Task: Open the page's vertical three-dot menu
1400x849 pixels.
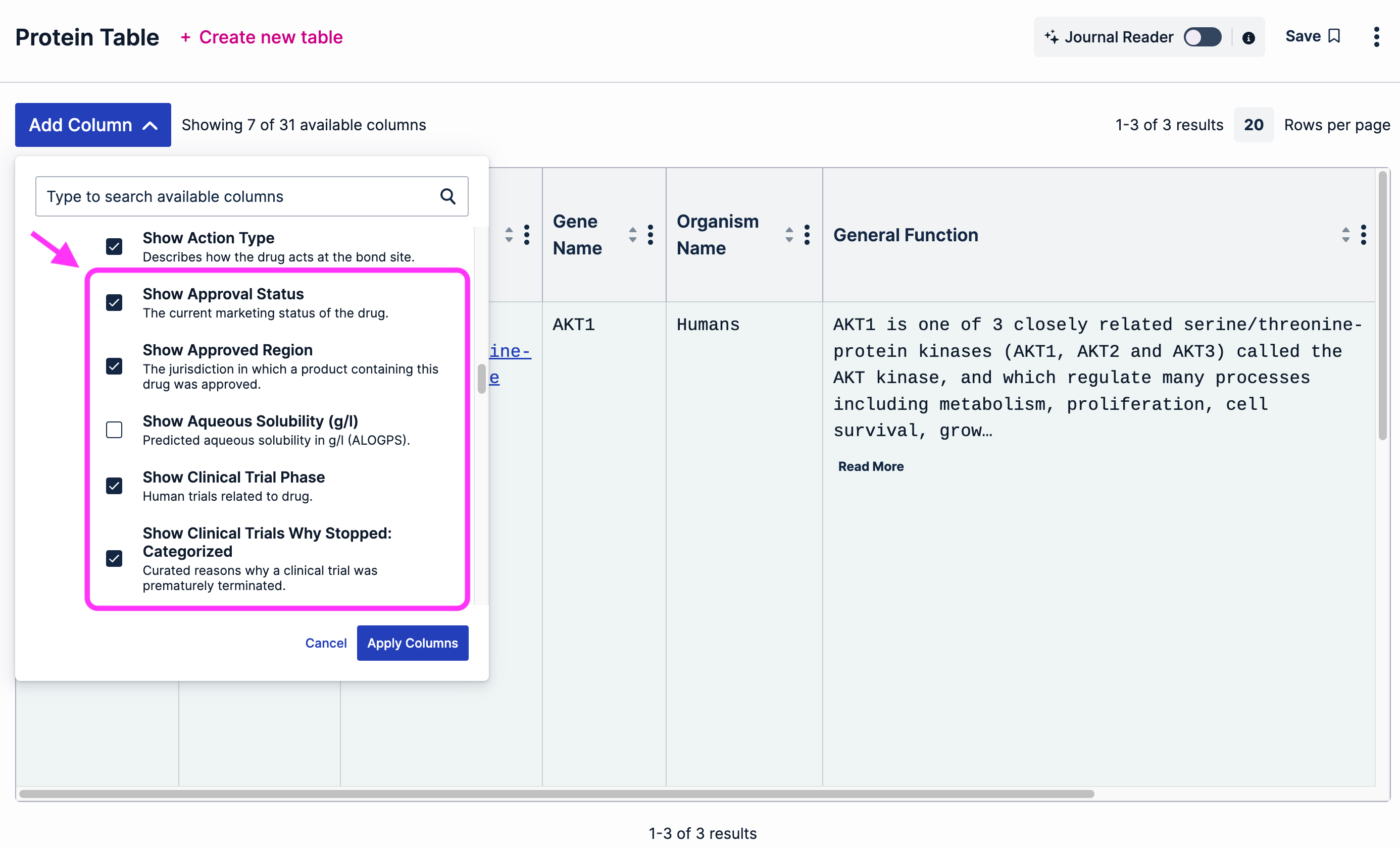Action: pyautogui.click(x=1376, y=37)
